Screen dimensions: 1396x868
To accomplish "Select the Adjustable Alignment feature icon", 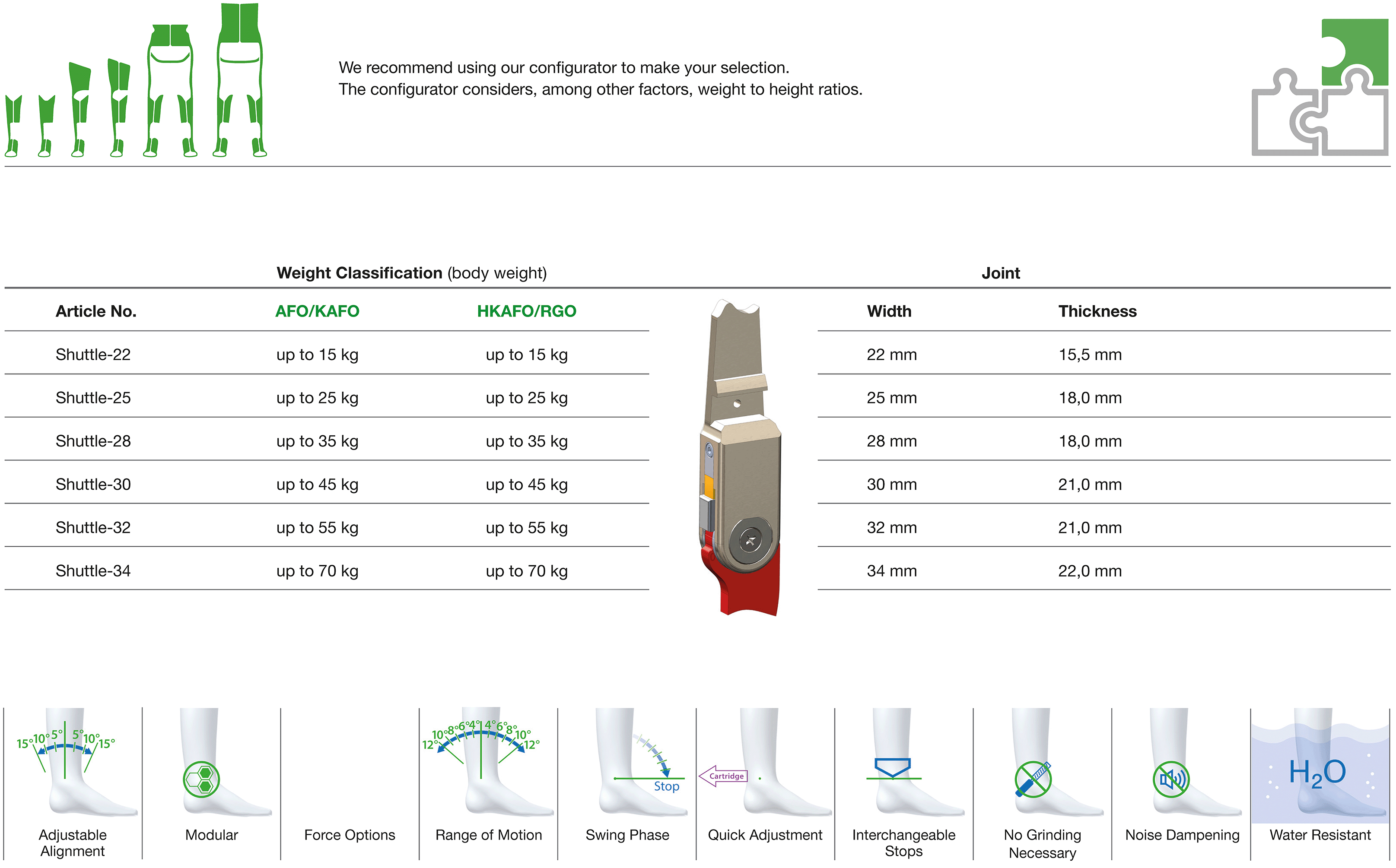I will [x=72, y=762].
